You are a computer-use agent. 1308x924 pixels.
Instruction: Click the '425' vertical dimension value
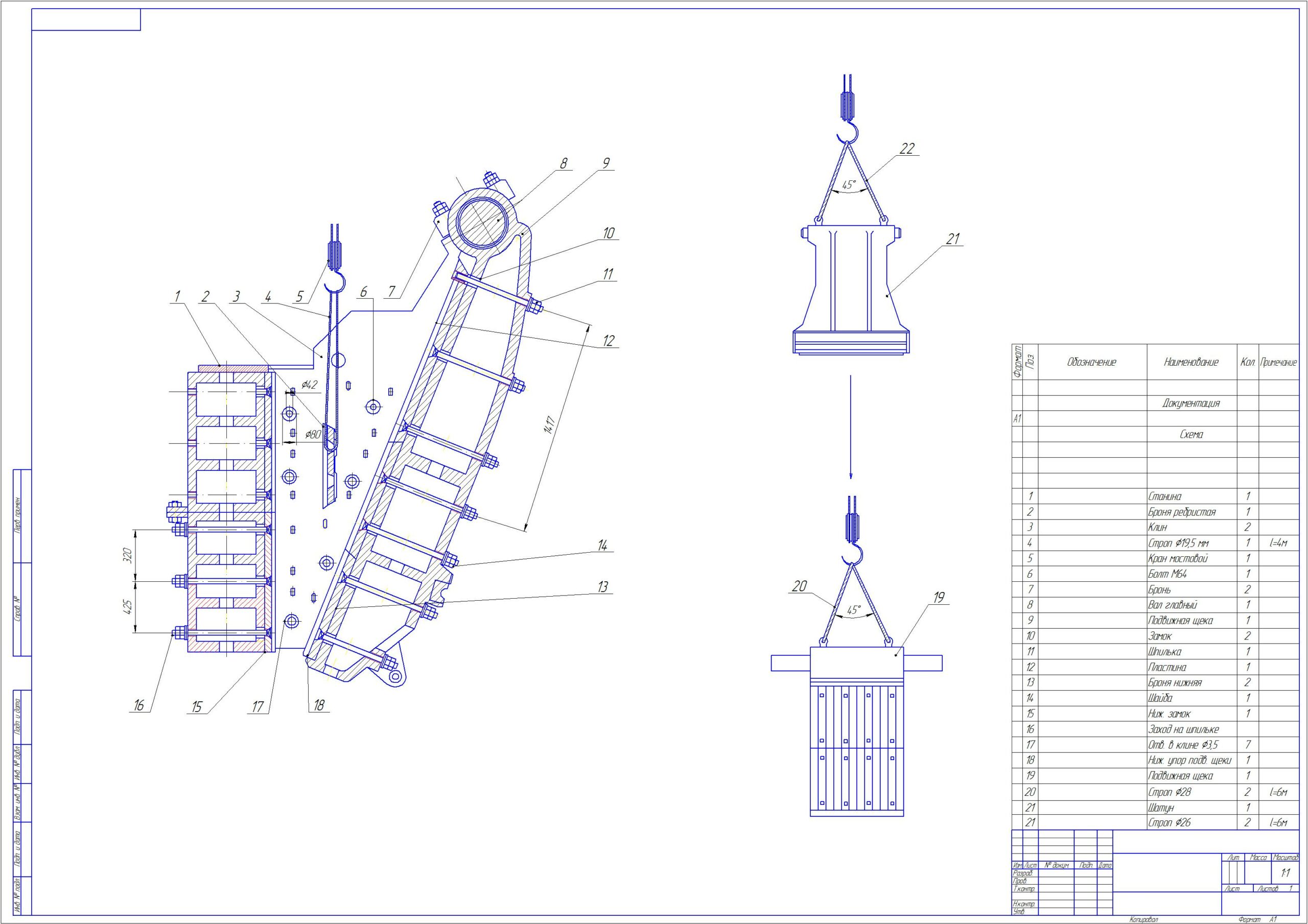coord(128,607)
